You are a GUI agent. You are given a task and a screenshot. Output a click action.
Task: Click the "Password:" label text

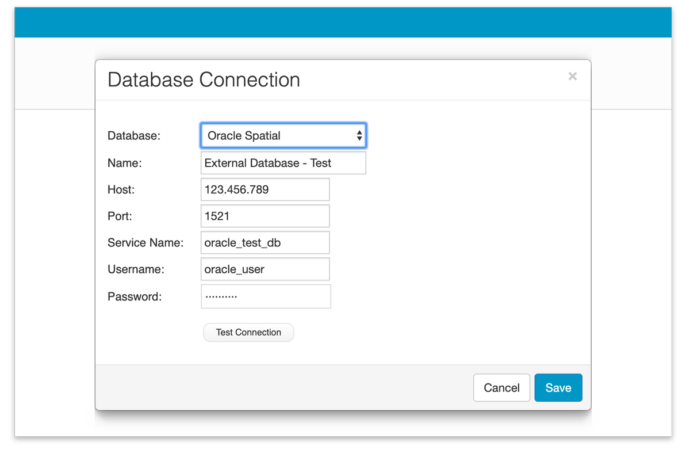point(135,296)
